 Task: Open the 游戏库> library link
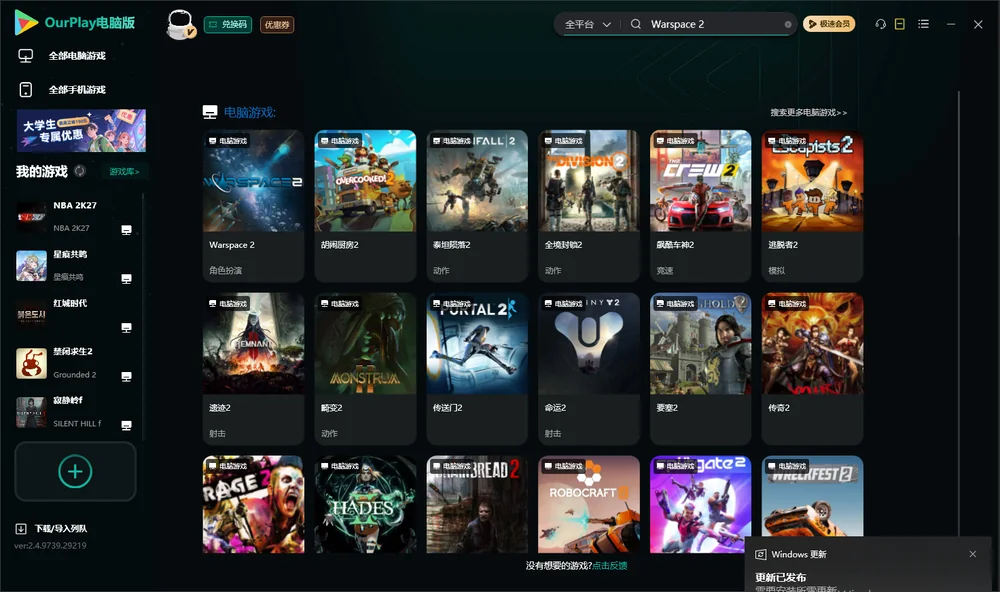(x=124, y=172)
